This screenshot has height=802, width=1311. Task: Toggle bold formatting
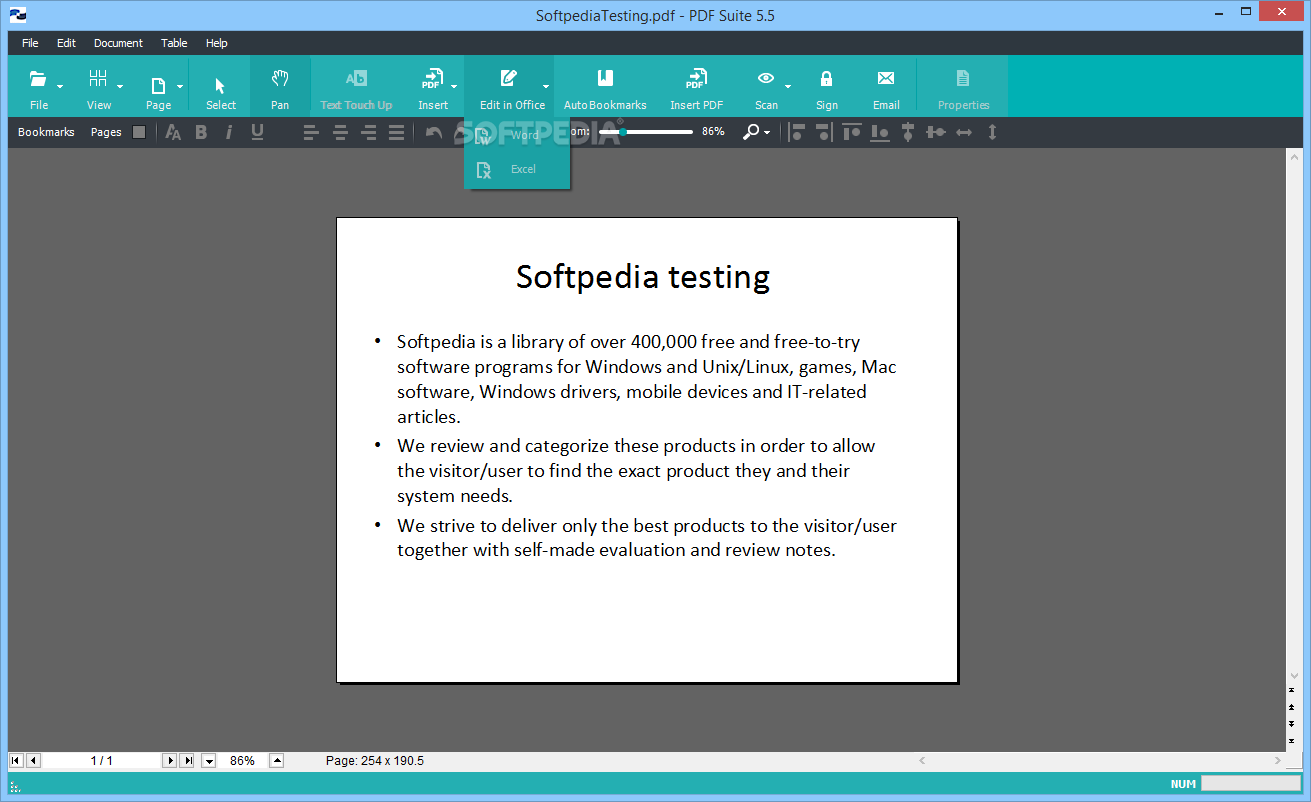click(201, 132)
